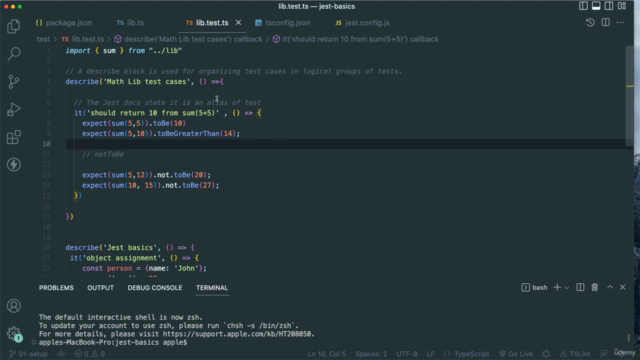This screenshot has height=360, width=640.
Task: Click the errors and warnings count in status bar
Action: 90,354
